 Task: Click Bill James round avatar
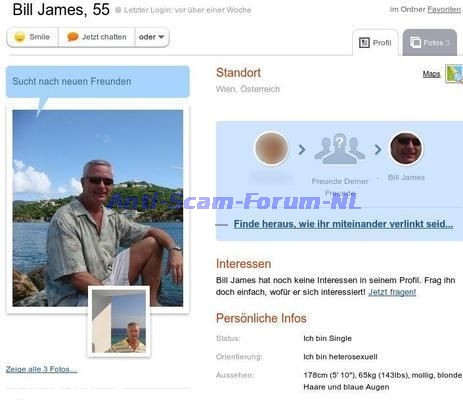406,149
